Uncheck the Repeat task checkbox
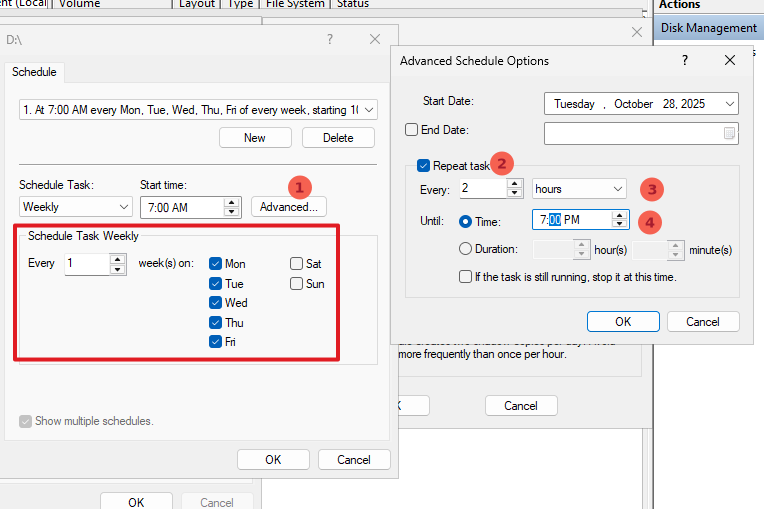Screen dimensions: 764x509 (424, 165)
